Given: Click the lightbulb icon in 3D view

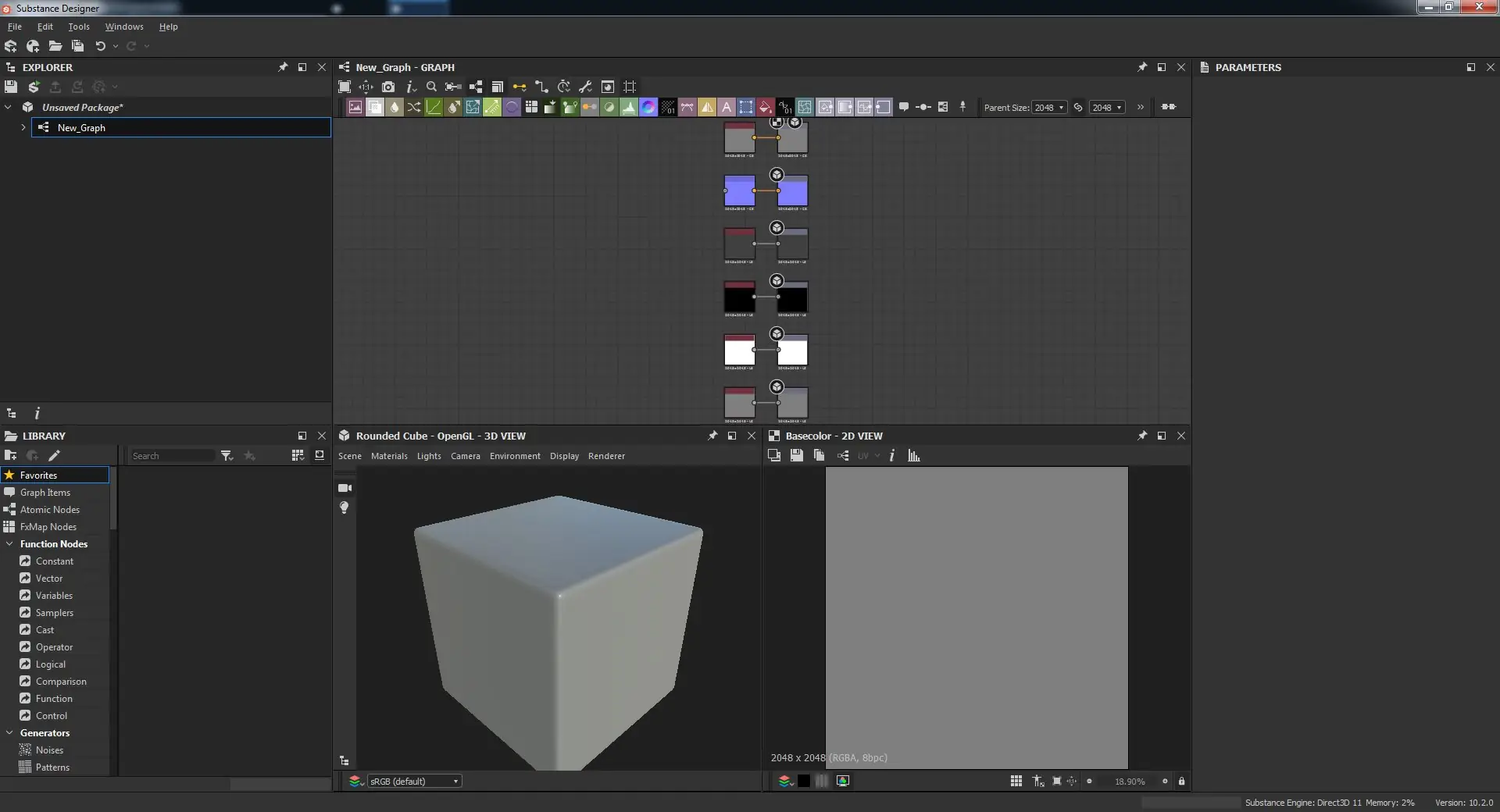Looking at the screenshot, I should [x=344, y=508].
